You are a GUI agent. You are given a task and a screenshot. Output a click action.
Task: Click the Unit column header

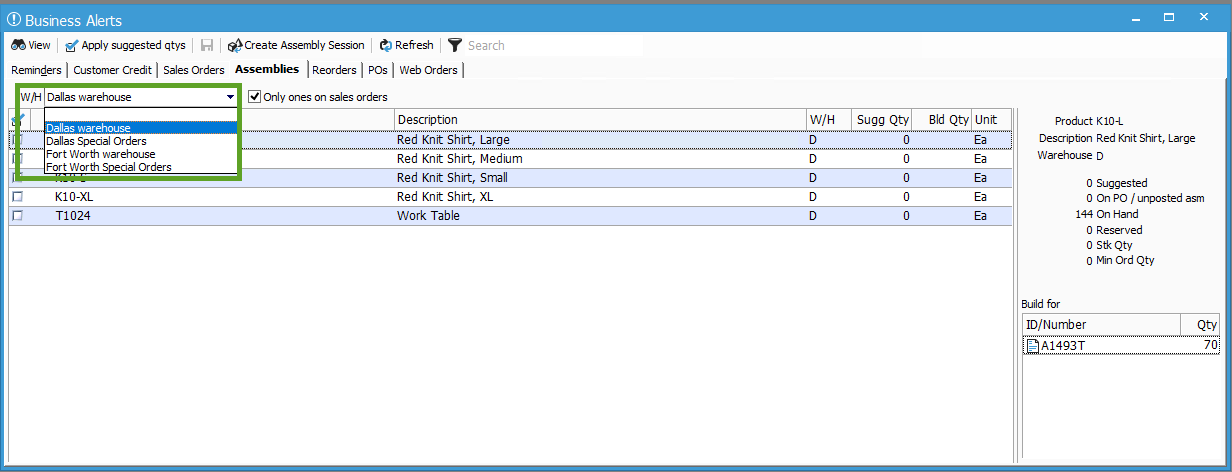pos(992,120)
